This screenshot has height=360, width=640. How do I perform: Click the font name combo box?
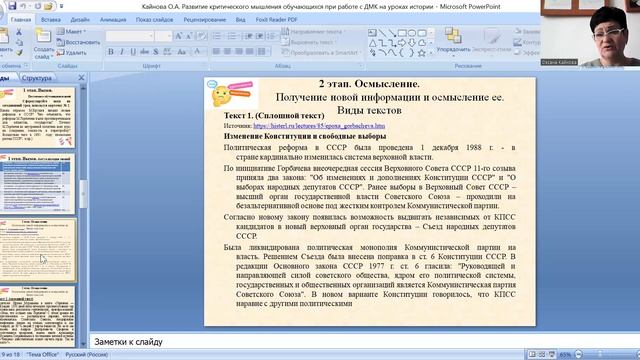130,36
